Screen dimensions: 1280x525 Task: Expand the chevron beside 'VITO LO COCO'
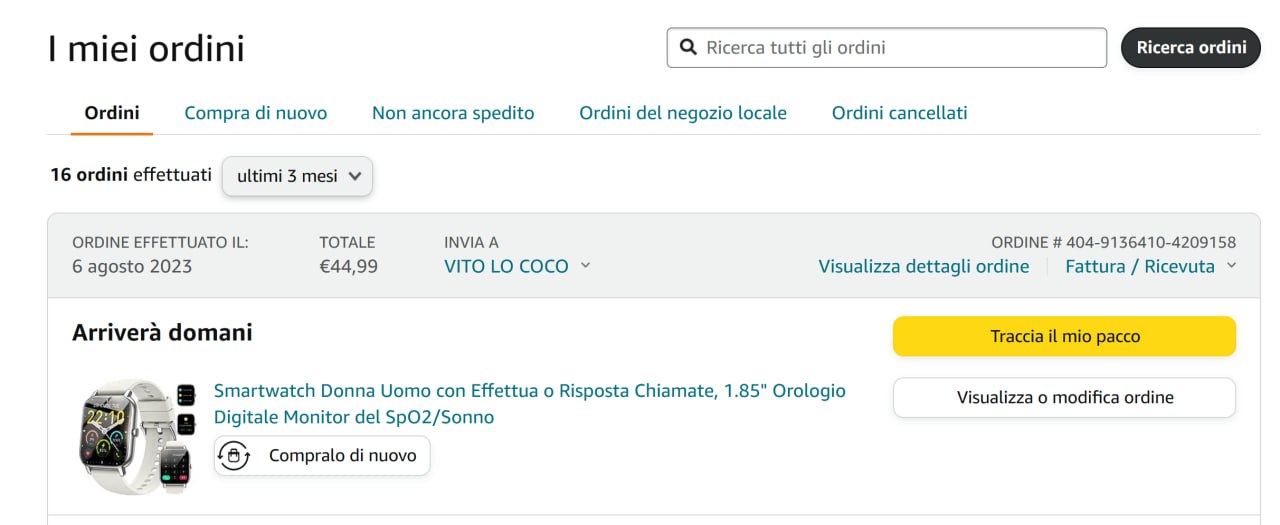(585, 265)
